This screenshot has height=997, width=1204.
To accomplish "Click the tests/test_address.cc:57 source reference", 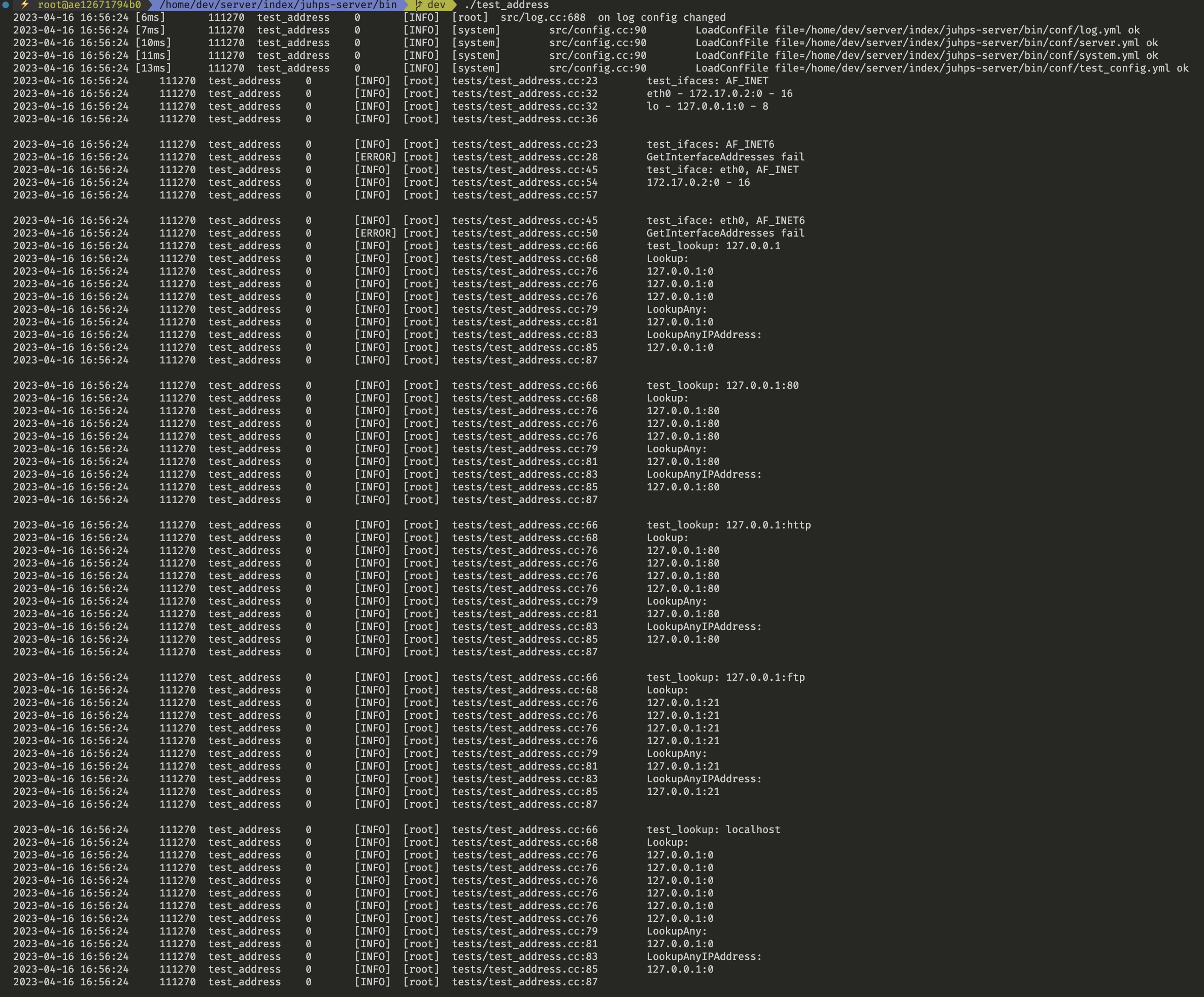I will [x=525, y=195].
